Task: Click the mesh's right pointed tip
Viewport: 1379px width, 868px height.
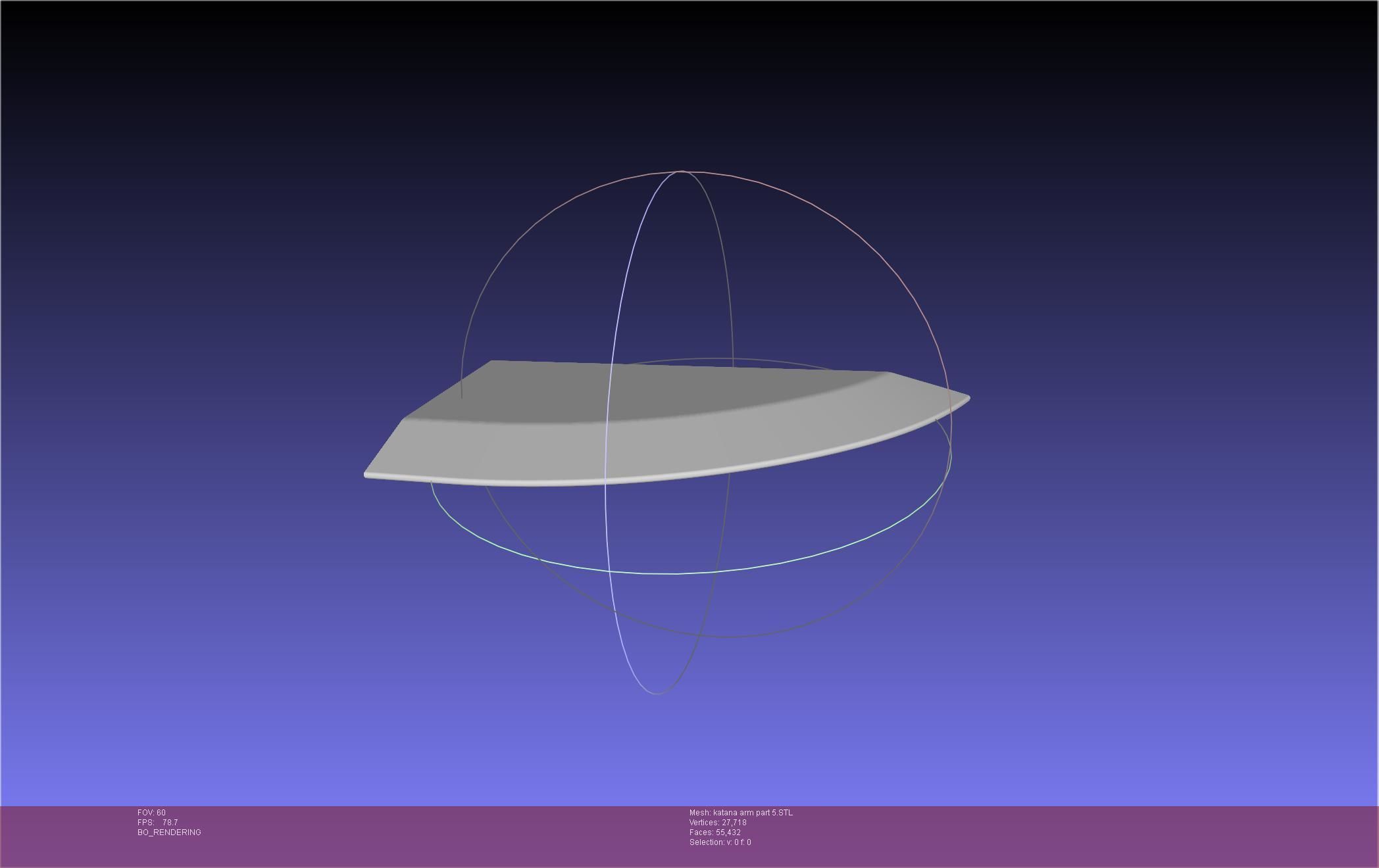Action: (966, 398)
